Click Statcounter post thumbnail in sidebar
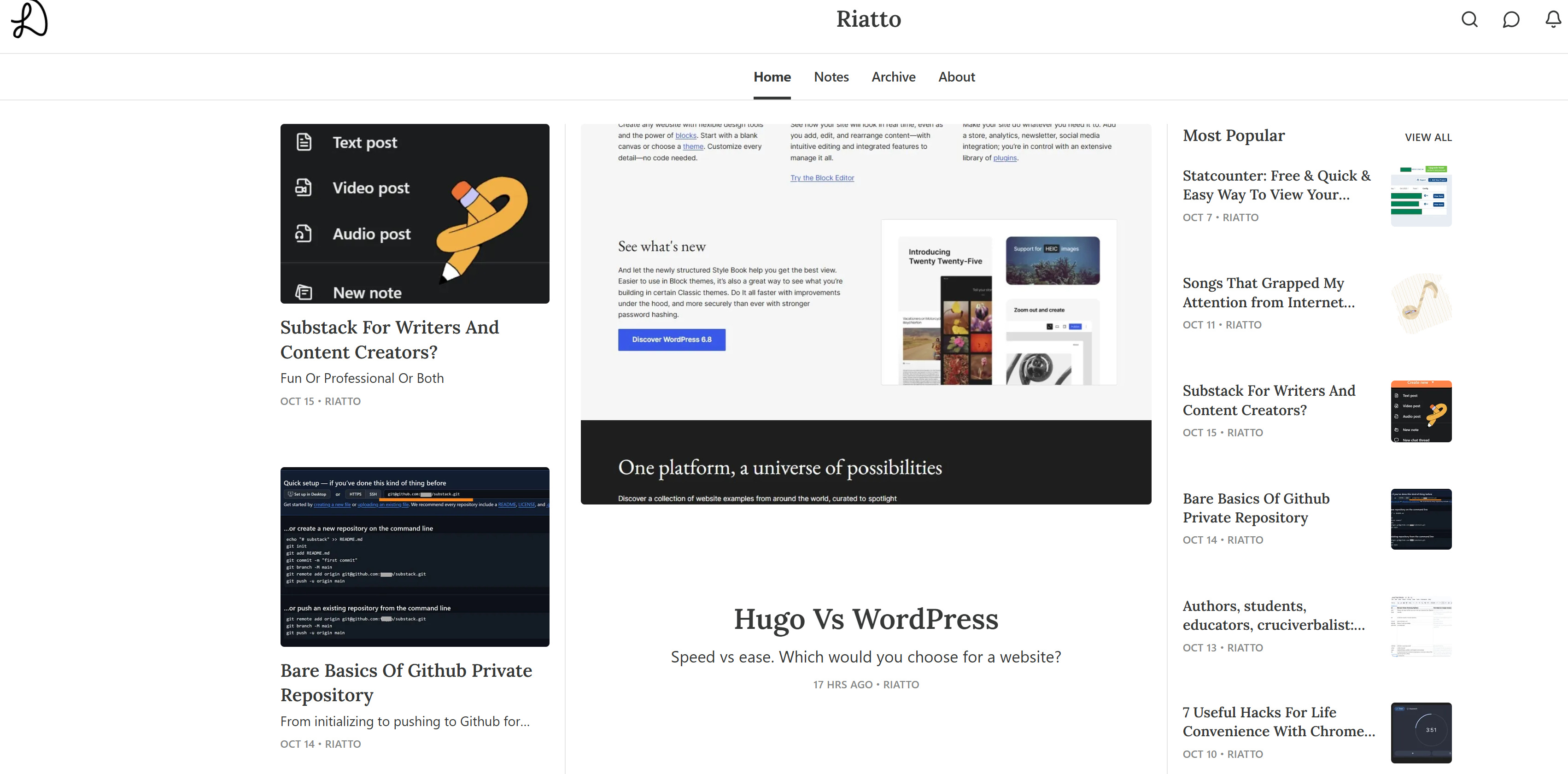Viewport: 1568px width, 774px height. point(1421,196)
